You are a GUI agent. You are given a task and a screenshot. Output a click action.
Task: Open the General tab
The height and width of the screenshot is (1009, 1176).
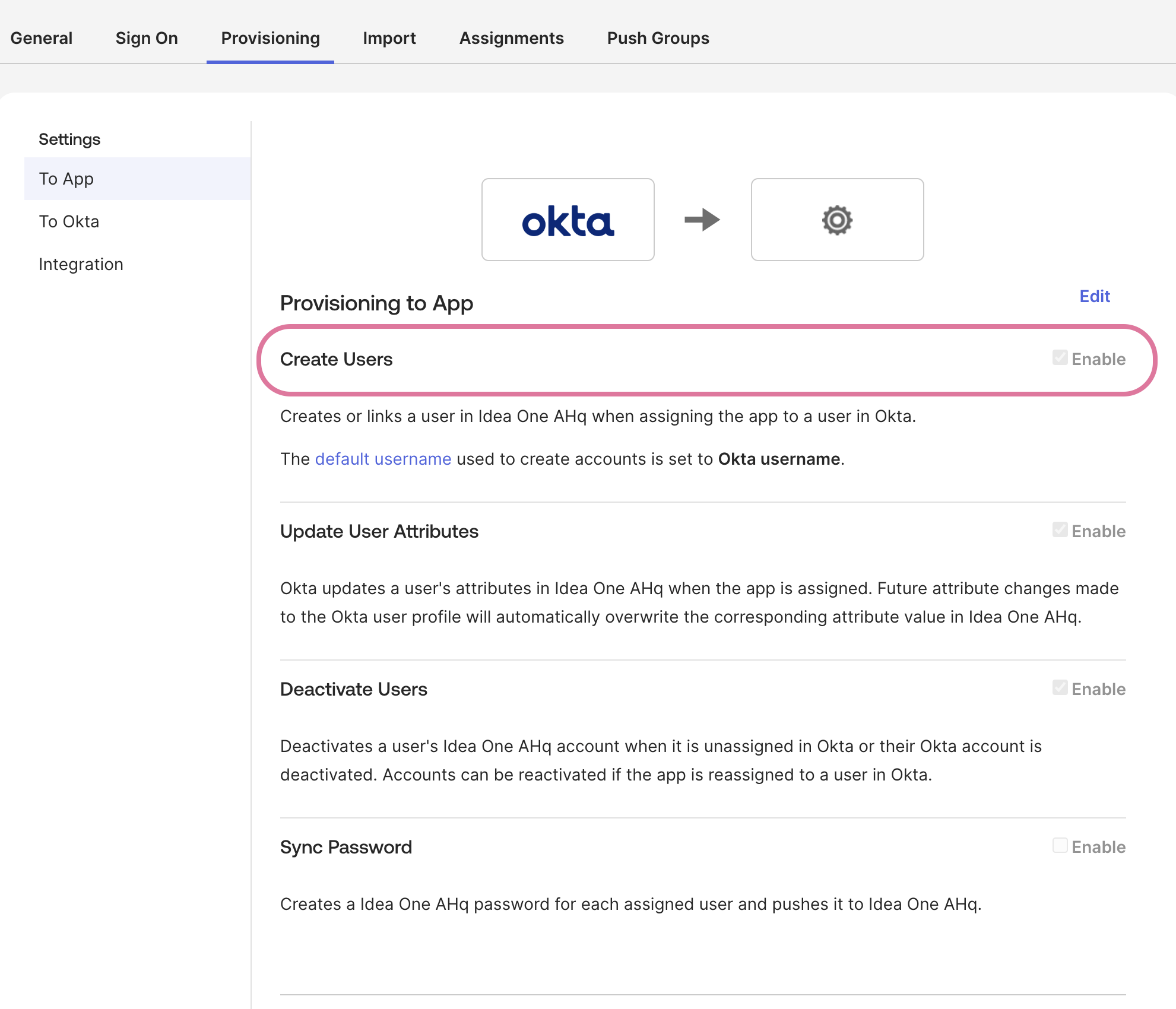click(x=42, y=38)
